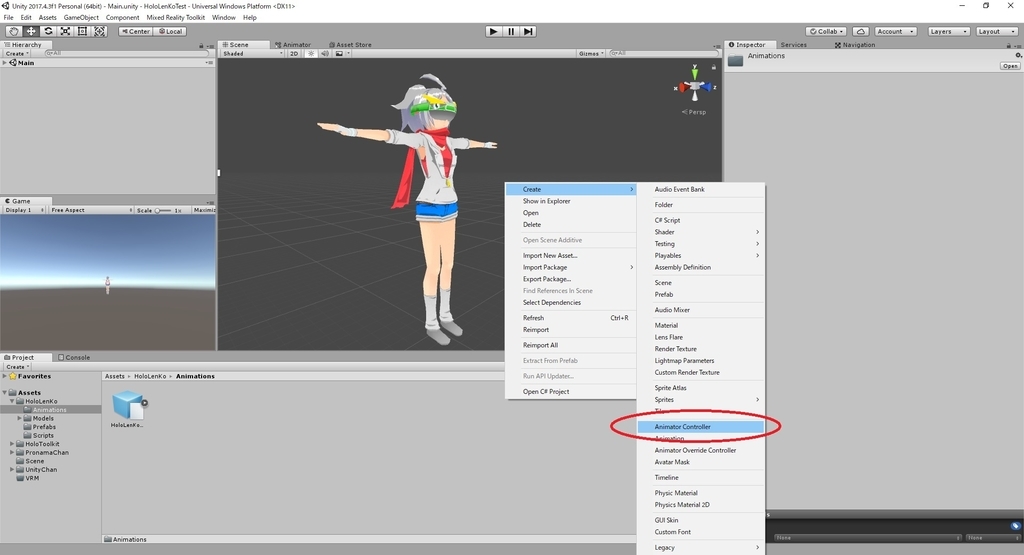This screenshot has height=555, width=1024.
Task: Open the GameObject menu
Action: 81,18
